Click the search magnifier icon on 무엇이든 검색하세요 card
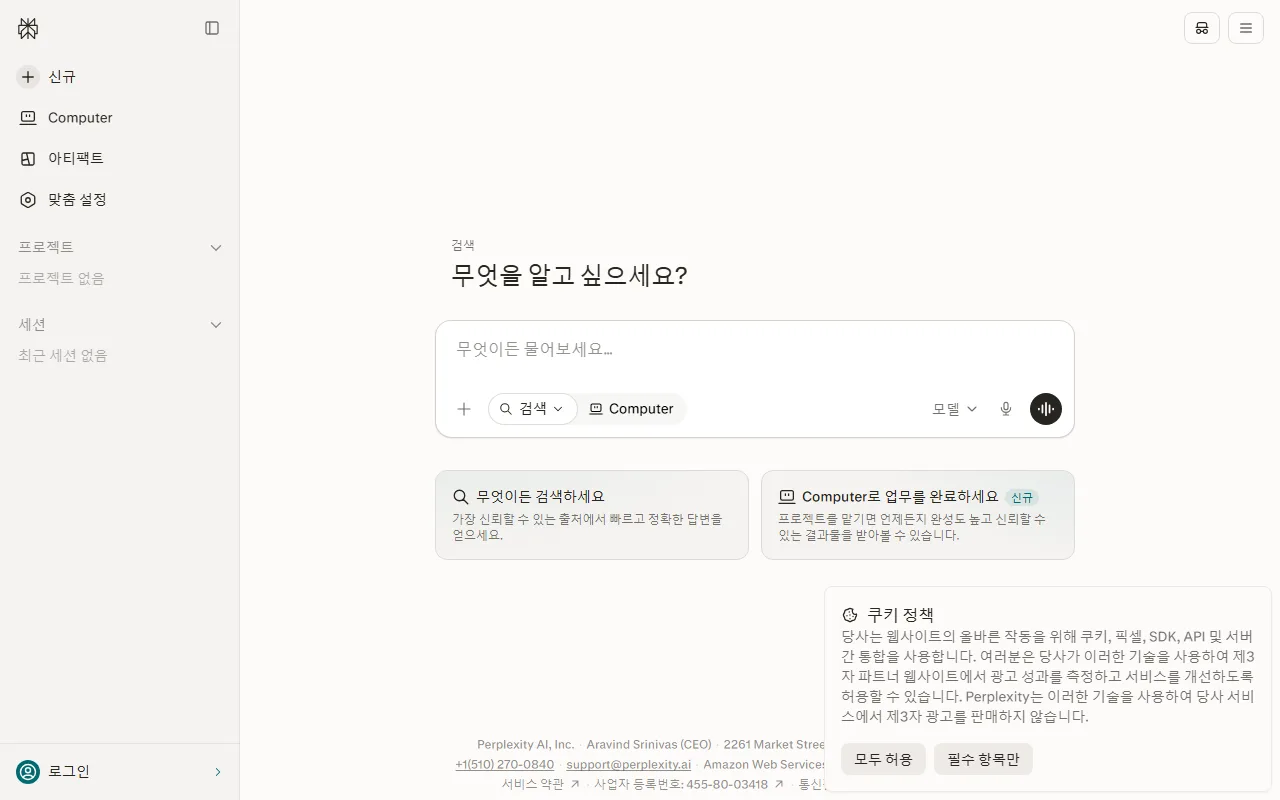 [461, 497]
